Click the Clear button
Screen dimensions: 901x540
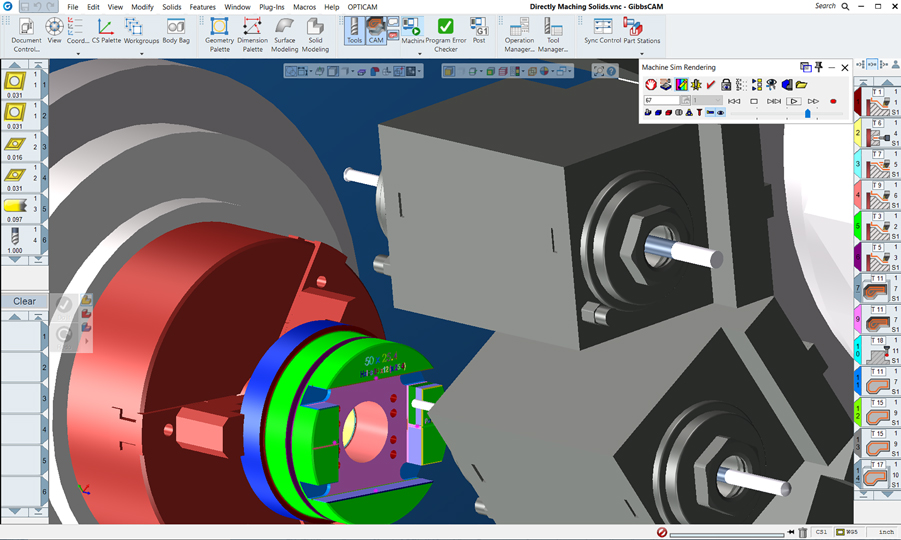pyautogui.click(x=24, y=301)
